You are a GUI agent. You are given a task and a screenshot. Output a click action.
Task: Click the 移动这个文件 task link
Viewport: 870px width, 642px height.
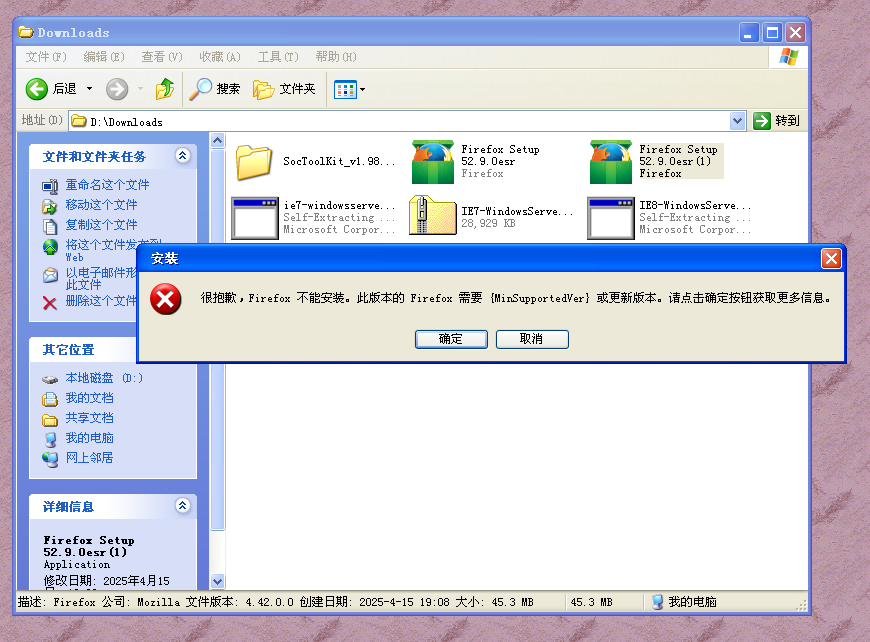tap(101, 205)
